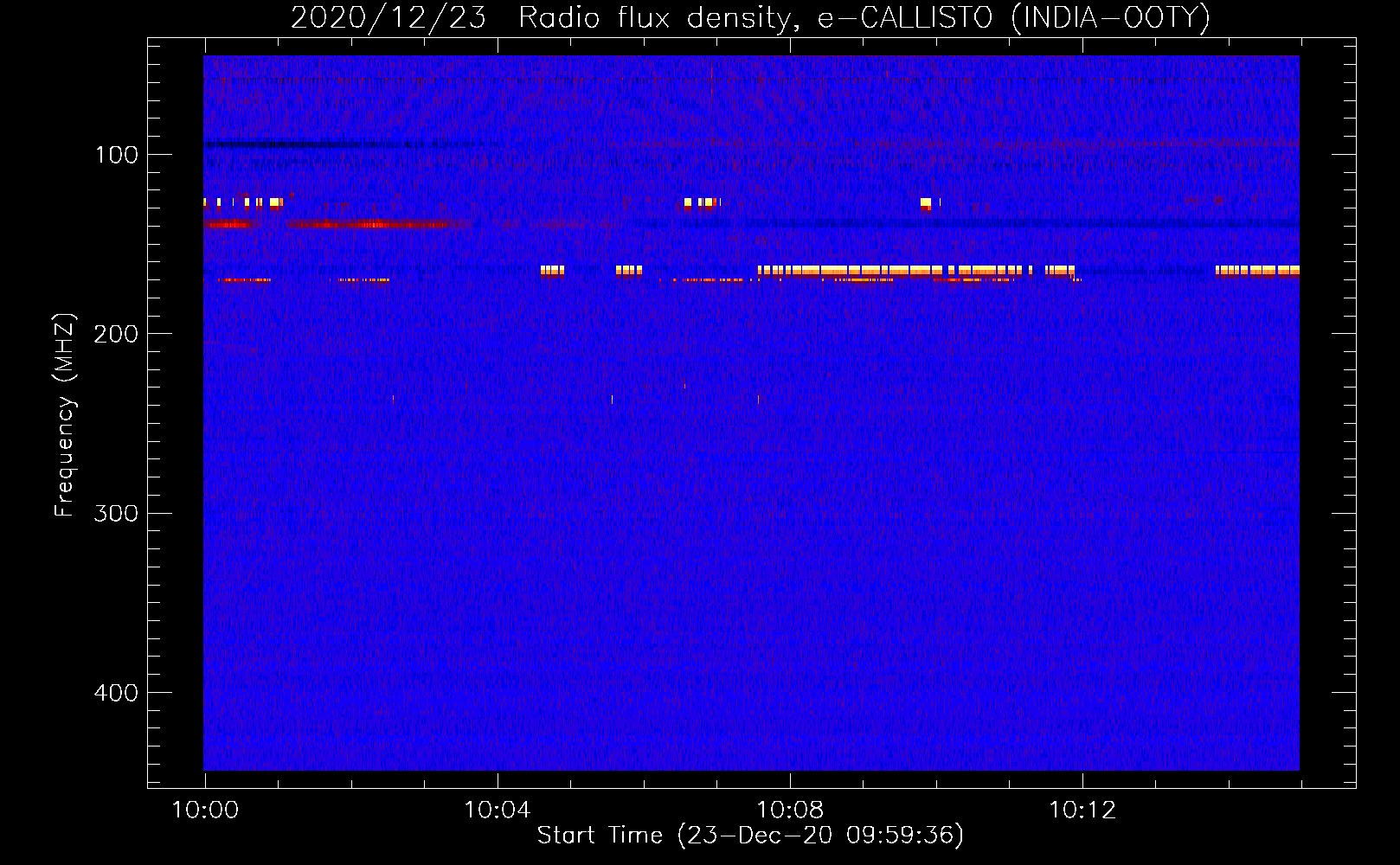Click the 'Frequency (MHZ)' axis label
This screenshot has width=1400, height=865.
point(65,414)
